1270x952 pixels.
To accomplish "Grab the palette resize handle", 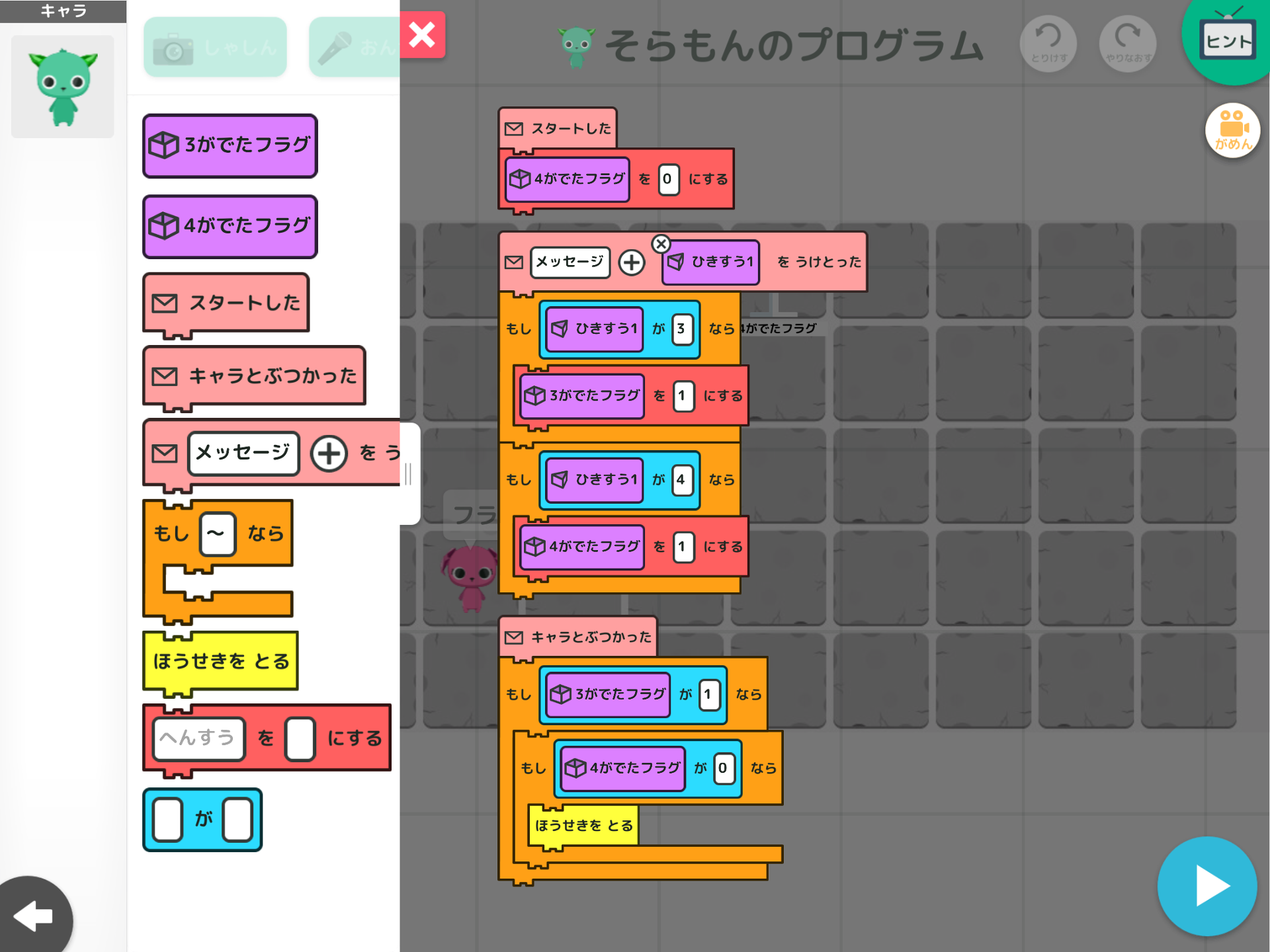I will [x=408, y=473].
